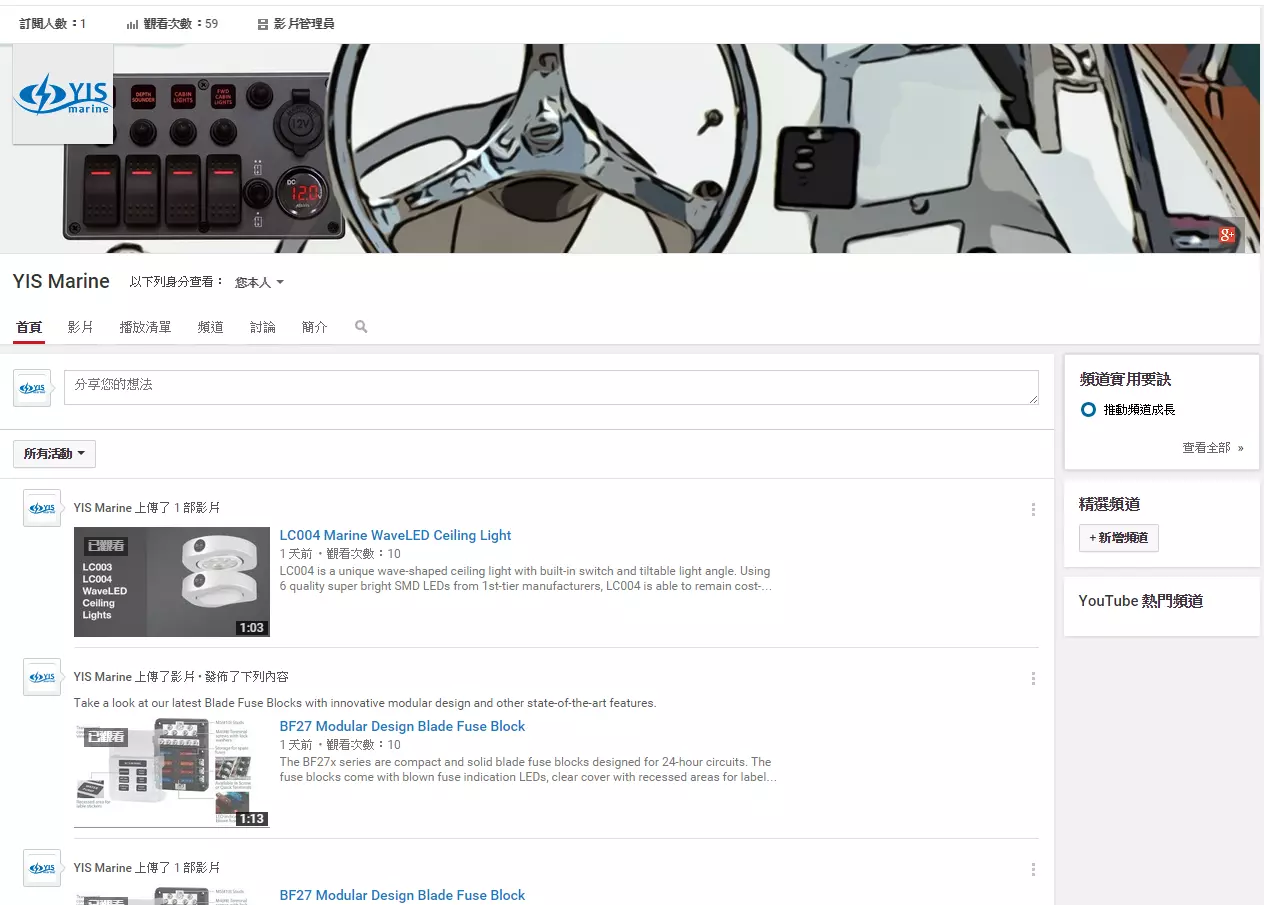1264x905 pixels.
Task: Click the channel search magnifier icon
Action: (x=361, y=327)
